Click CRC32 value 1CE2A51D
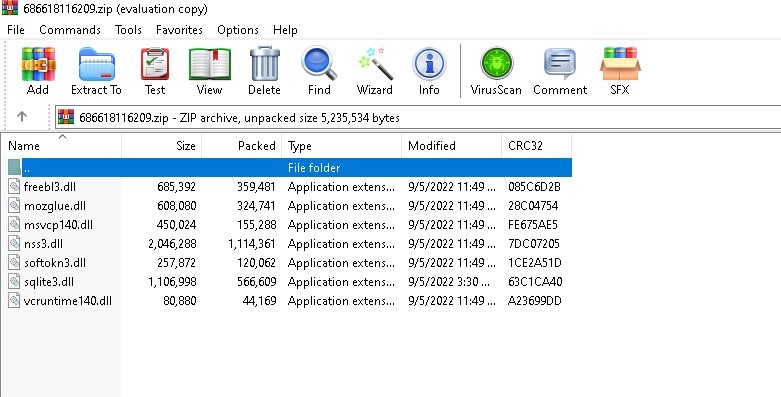This screenshot has width=781, height=397. pyautogui.click(x=534, y=263)
